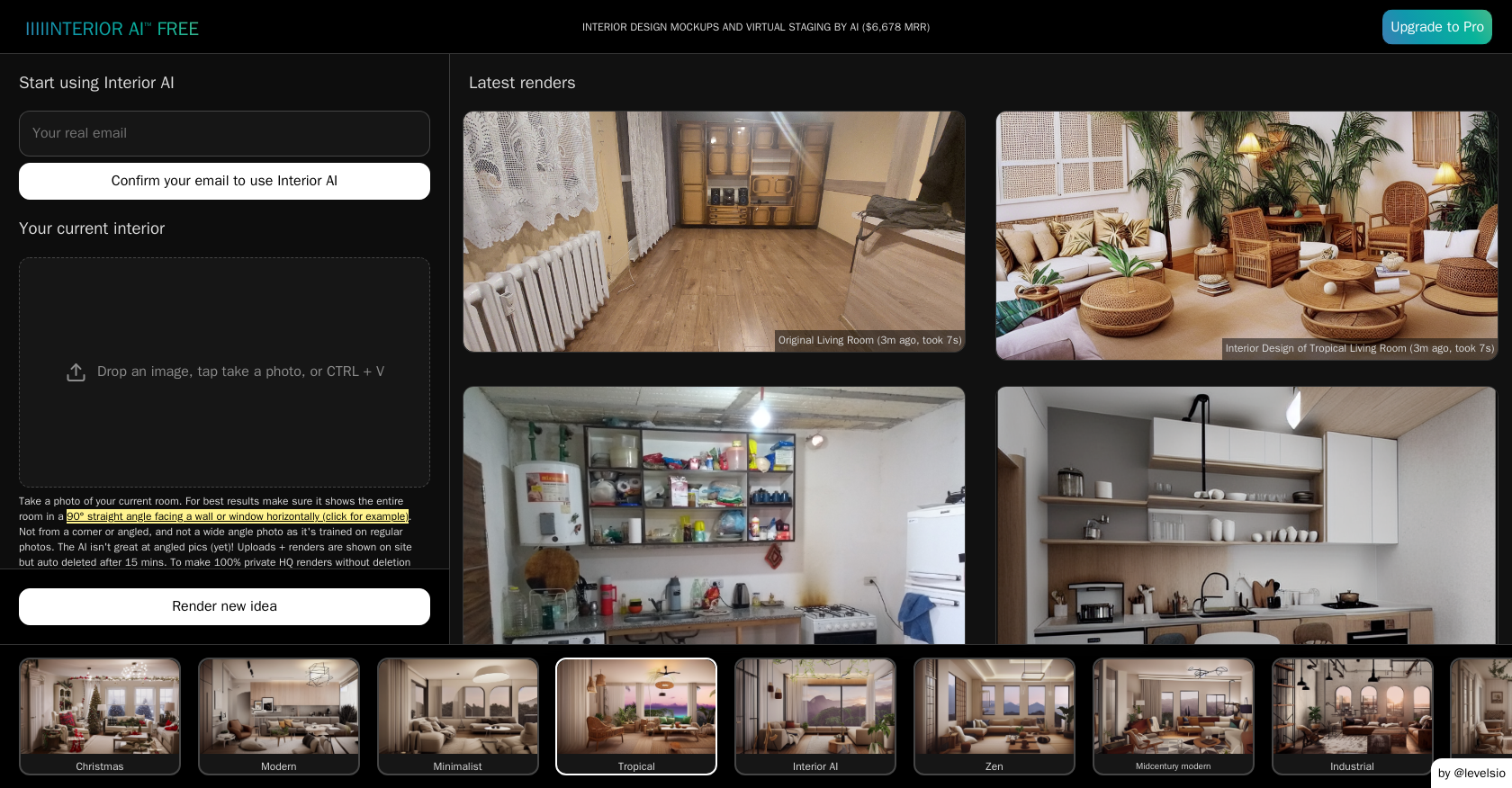
Task: Confirm your email to use Interior AI
Action: (224, 181)
